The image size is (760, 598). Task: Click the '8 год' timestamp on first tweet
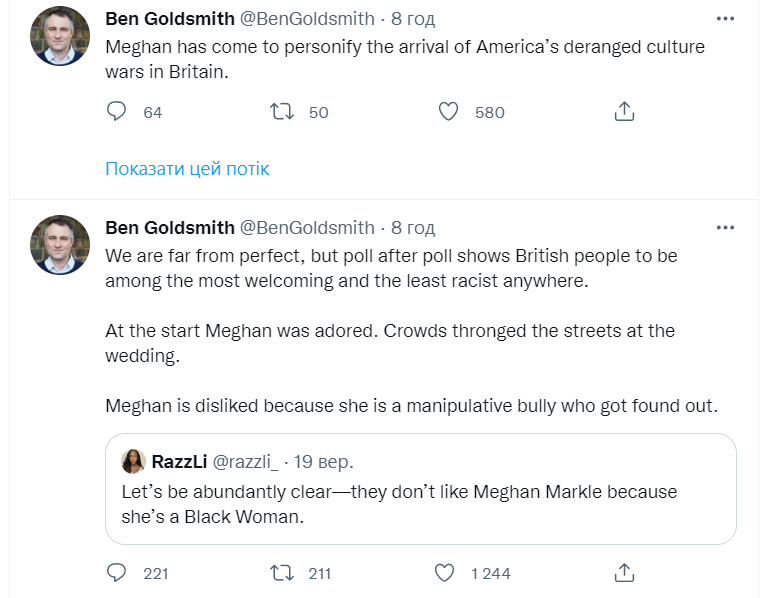[x=413, y=19]
